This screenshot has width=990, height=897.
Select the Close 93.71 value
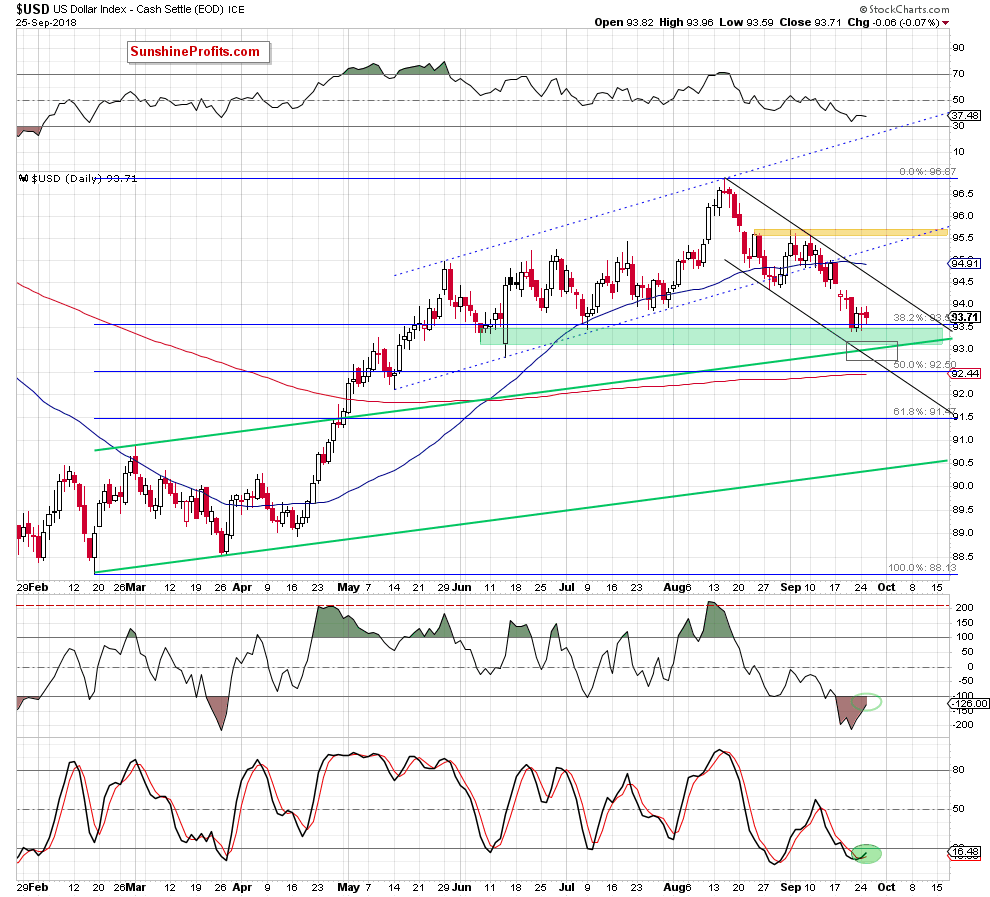(810, 22)
